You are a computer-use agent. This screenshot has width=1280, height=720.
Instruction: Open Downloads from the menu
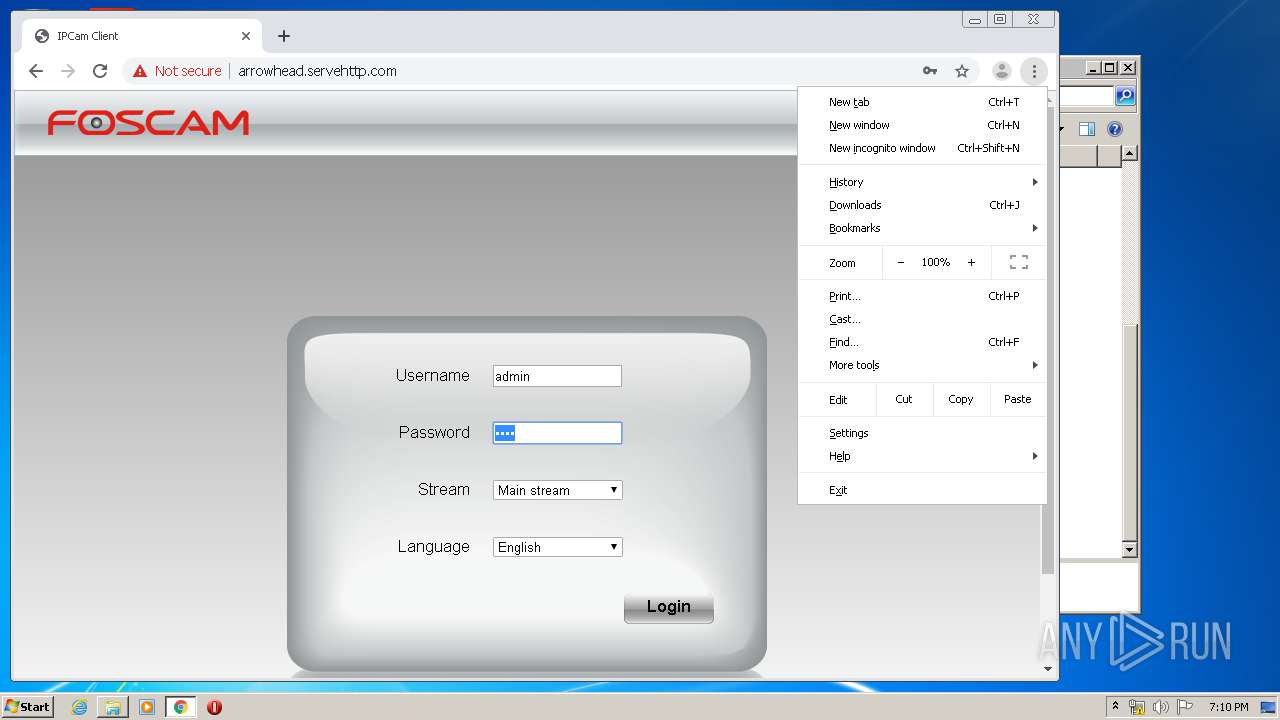[922, 205]
